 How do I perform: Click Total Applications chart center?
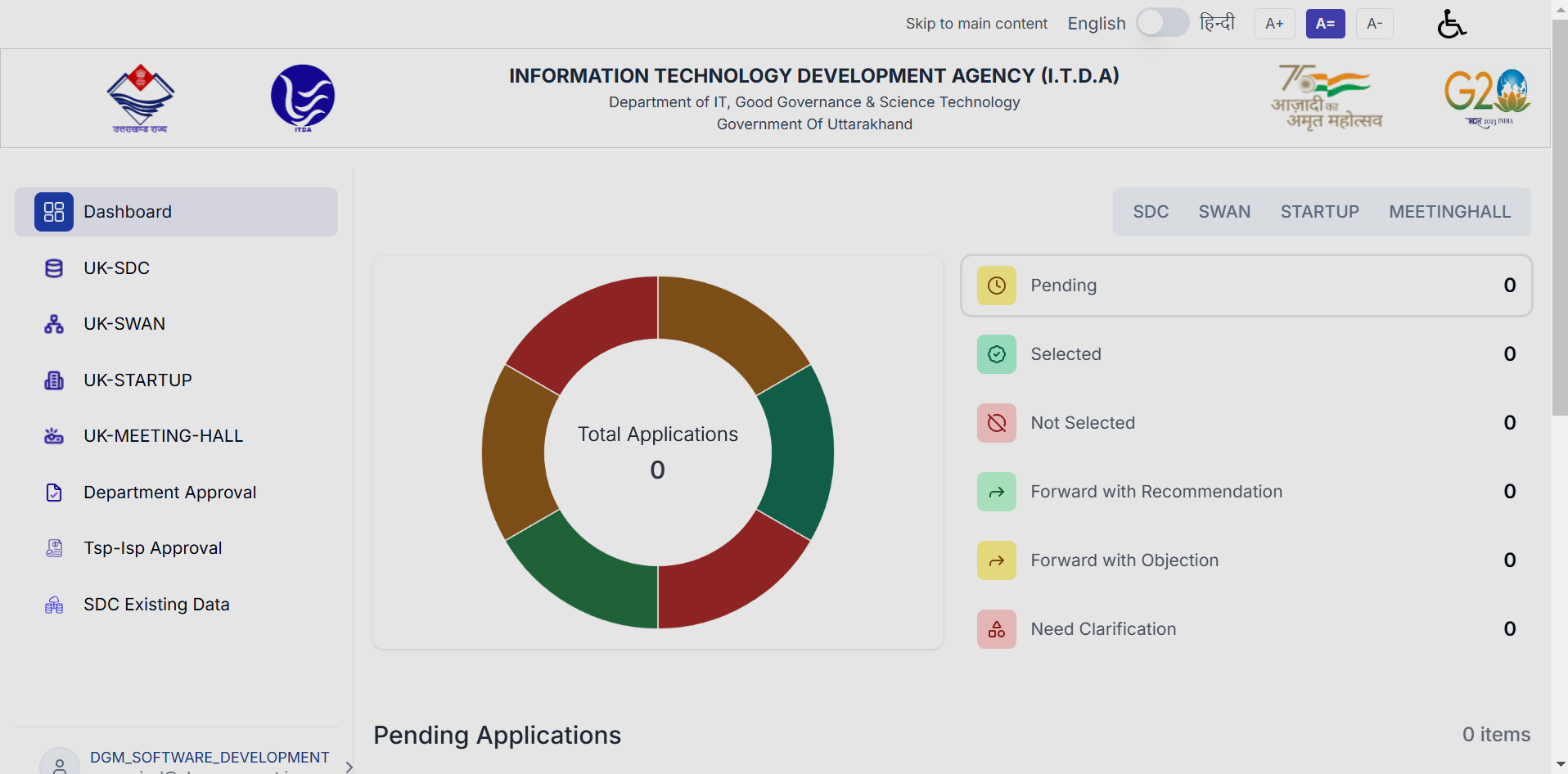(658, 452)
